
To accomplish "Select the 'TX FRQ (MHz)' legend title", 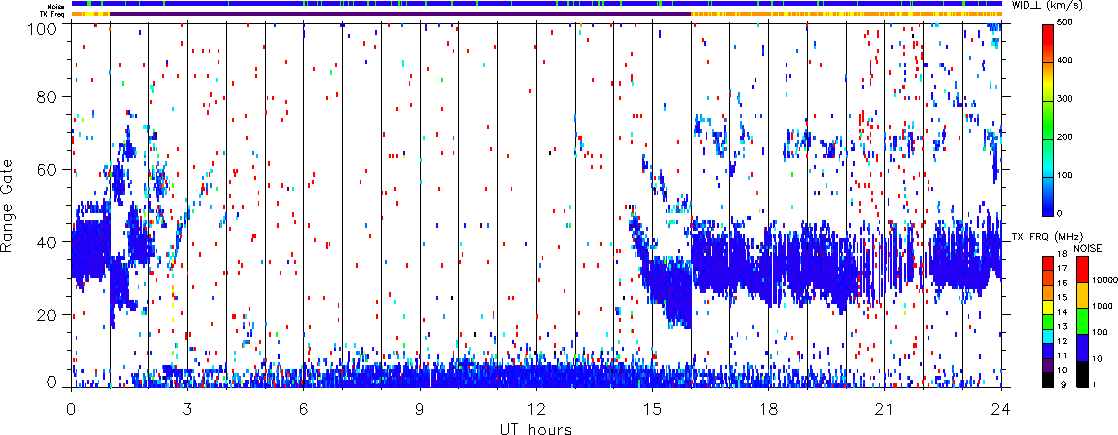I will click(x=1043, y=237).
